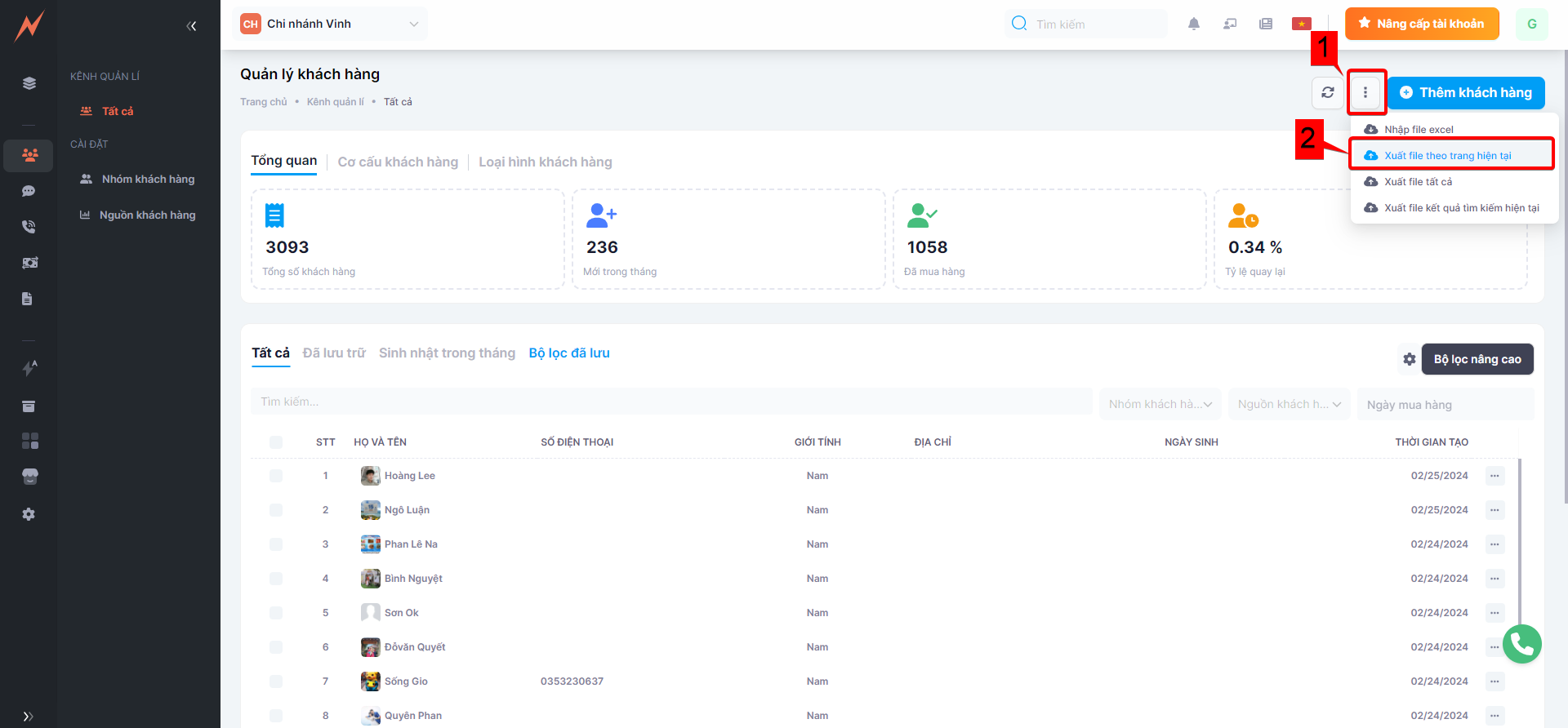The width and height of the screenshot is (1568, 728).
Task: Click Thêm khách hàng button
Action: (x=1466, y=92)
